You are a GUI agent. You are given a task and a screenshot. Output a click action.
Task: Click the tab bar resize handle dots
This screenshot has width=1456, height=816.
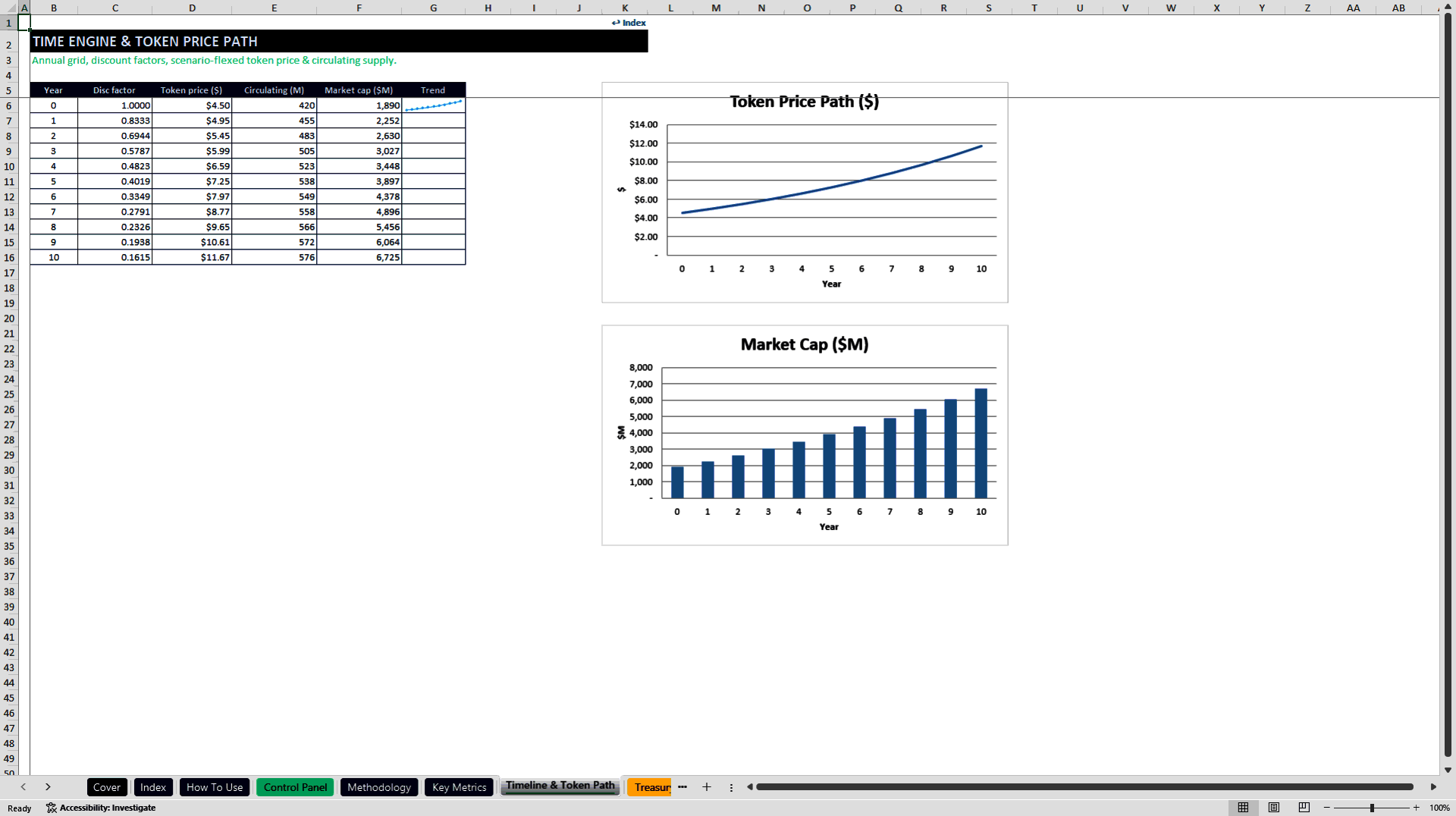click(731, 787)
